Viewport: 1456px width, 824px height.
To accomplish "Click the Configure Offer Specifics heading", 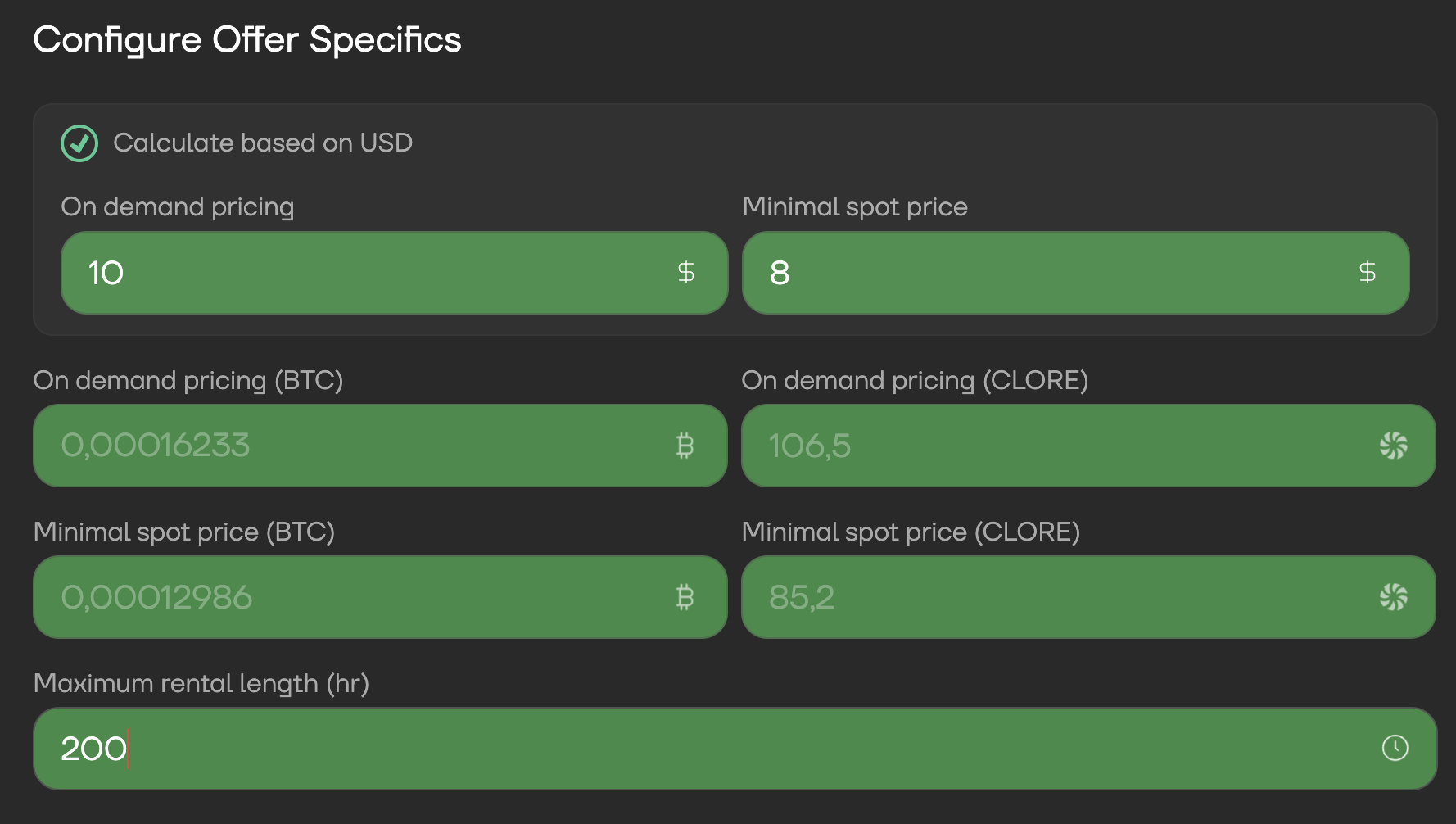I will point(247,40).
